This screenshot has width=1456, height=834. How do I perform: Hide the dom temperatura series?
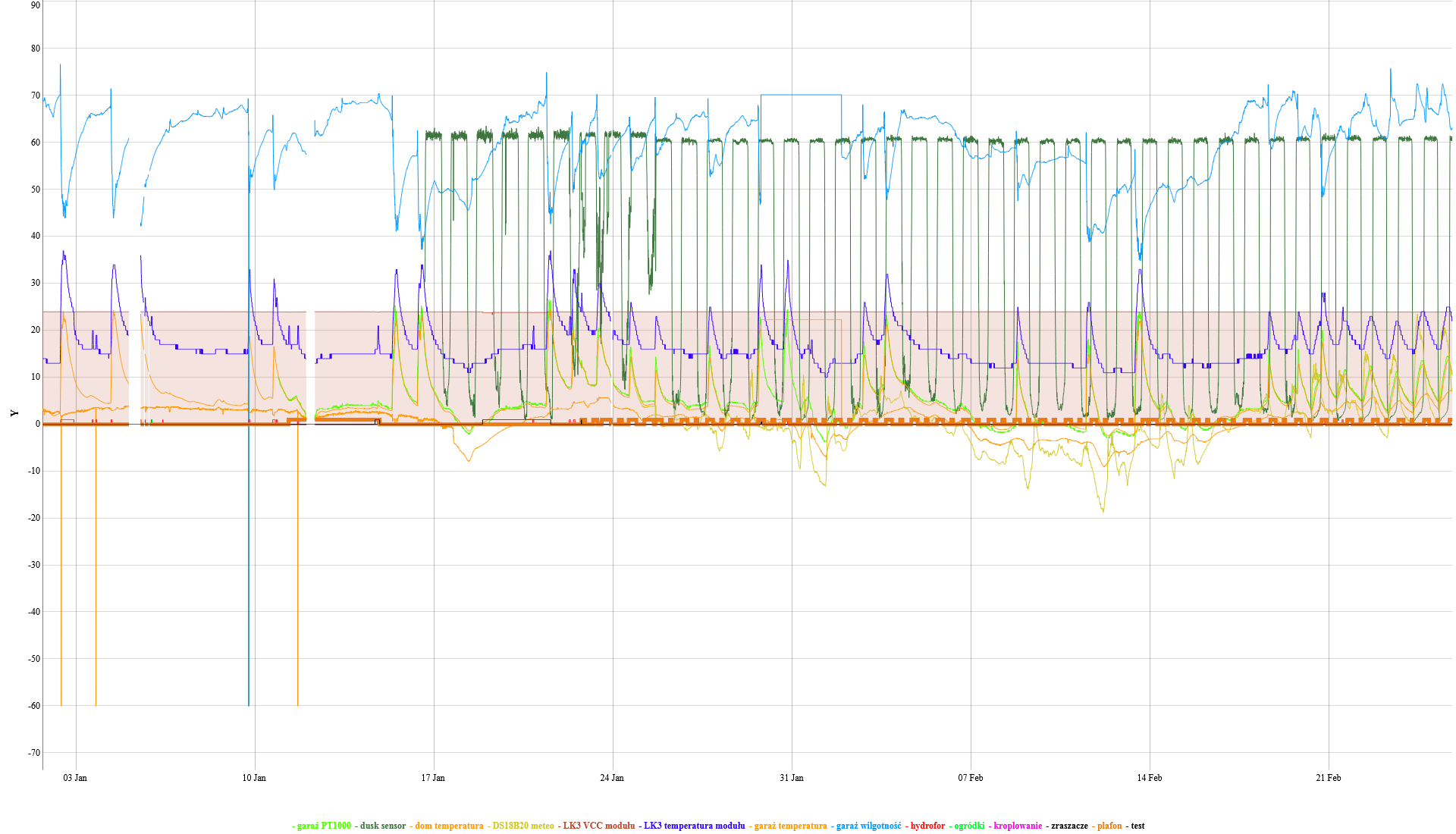448,826
